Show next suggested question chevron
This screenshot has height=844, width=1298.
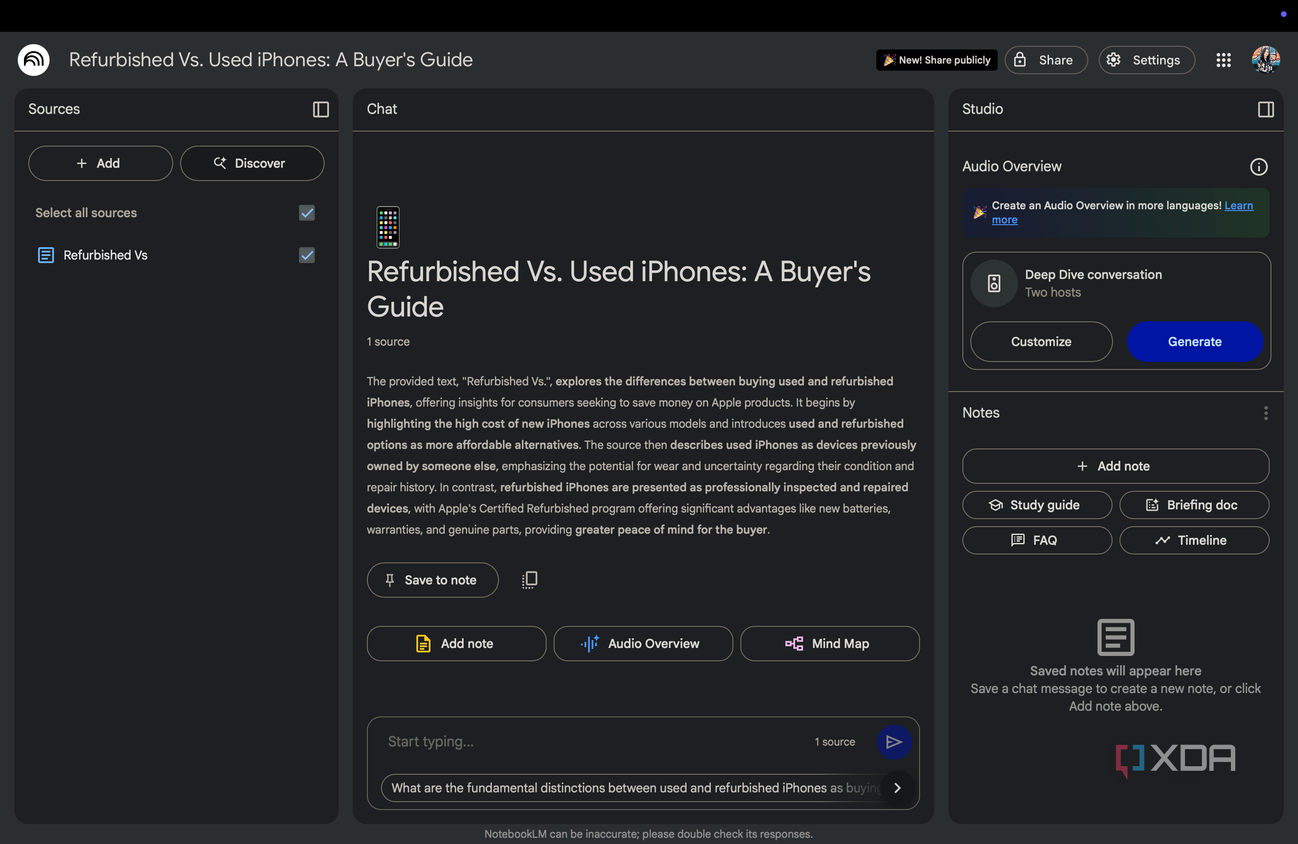(x=897, y=788)
